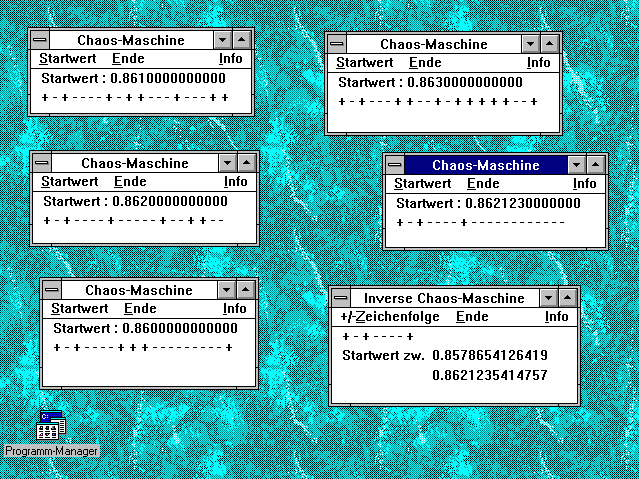This screenshot has width=639, height=479.
Task: Activate window with Startwert 0.8620000000000 via title bar
Action: (x=134, y=163)
